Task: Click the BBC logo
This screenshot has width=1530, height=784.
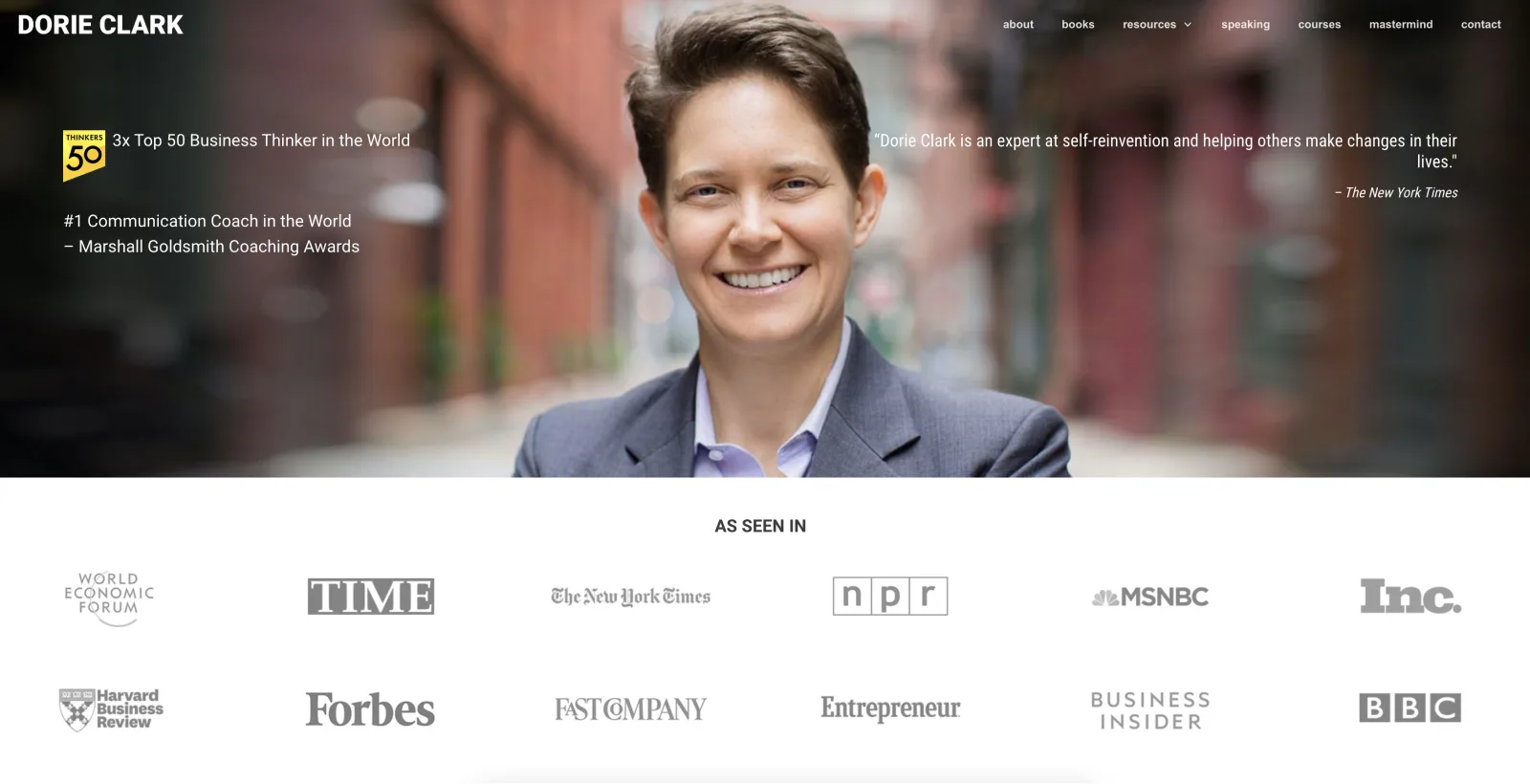Action: click(x=1410, y=708)
